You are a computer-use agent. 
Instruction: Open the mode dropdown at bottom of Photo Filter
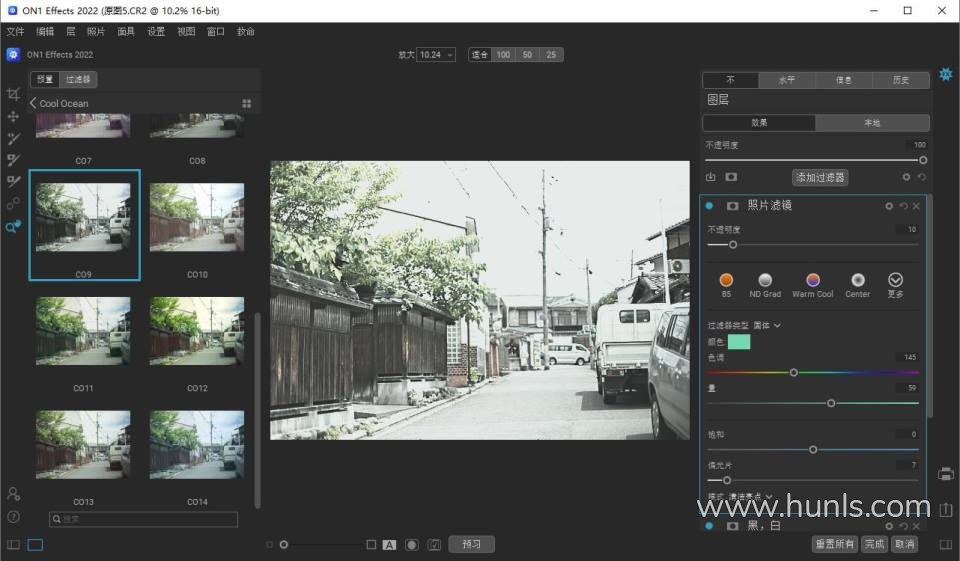point(749,496)
